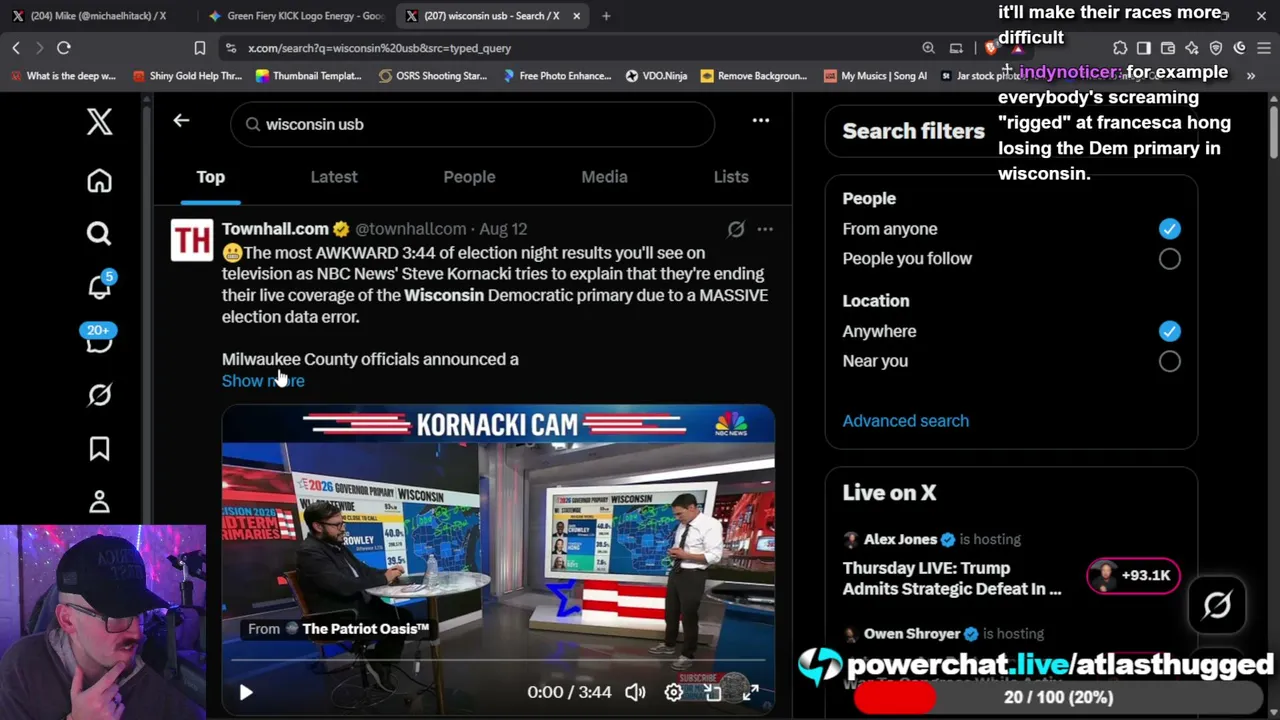Seek on the video progress bar
1280x720 pixels.
tap(498, 661)
